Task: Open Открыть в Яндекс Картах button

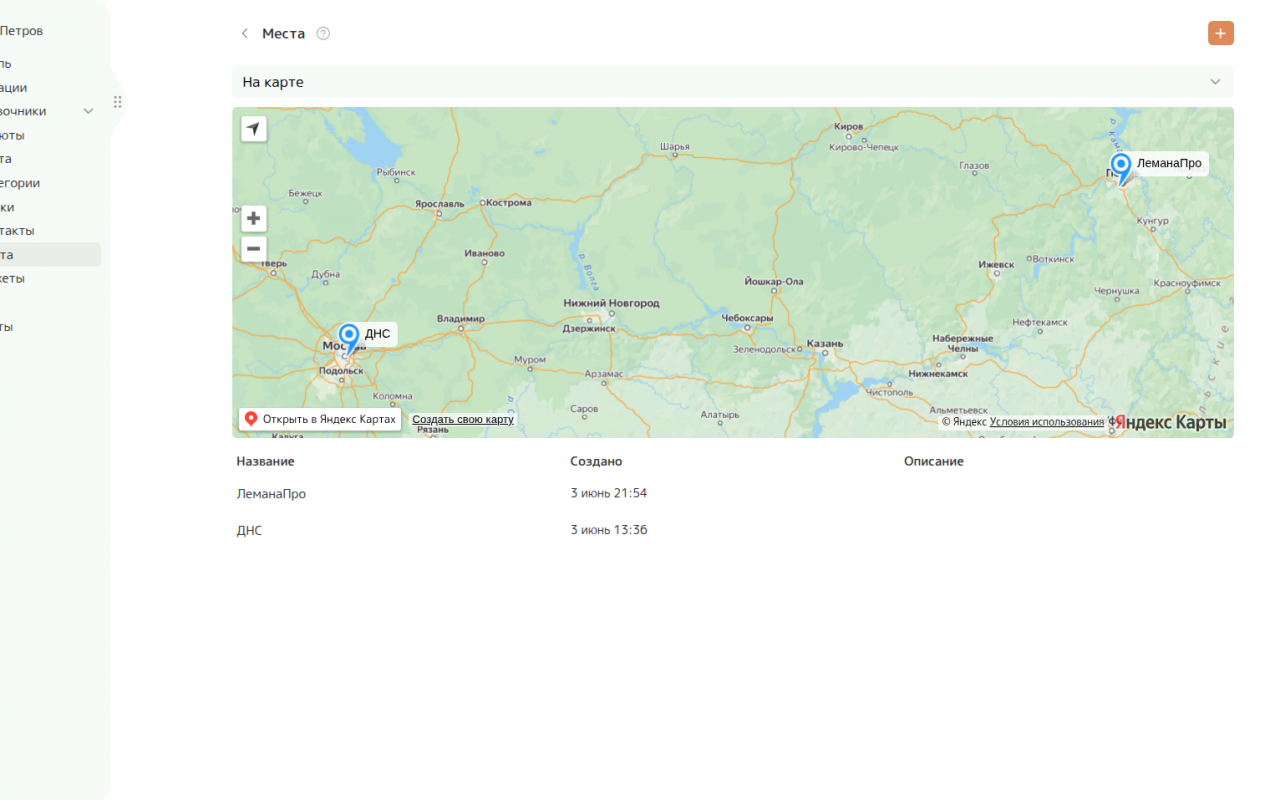Action: pyautogui.click(x=320, y=419)
